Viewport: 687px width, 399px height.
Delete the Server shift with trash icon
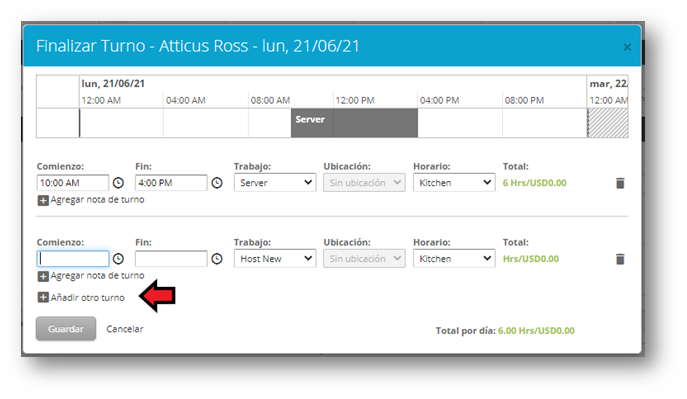click(x=620, y=183)
